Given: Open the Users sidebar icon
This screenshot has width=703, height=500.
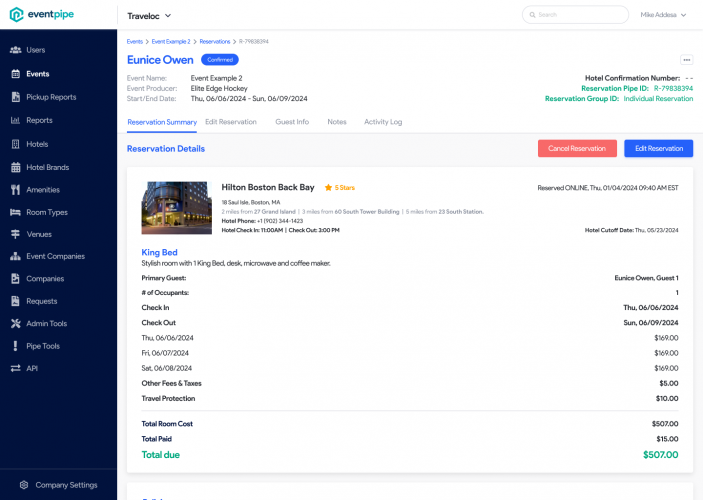Looking at the screenshot, I should point(16,50).
